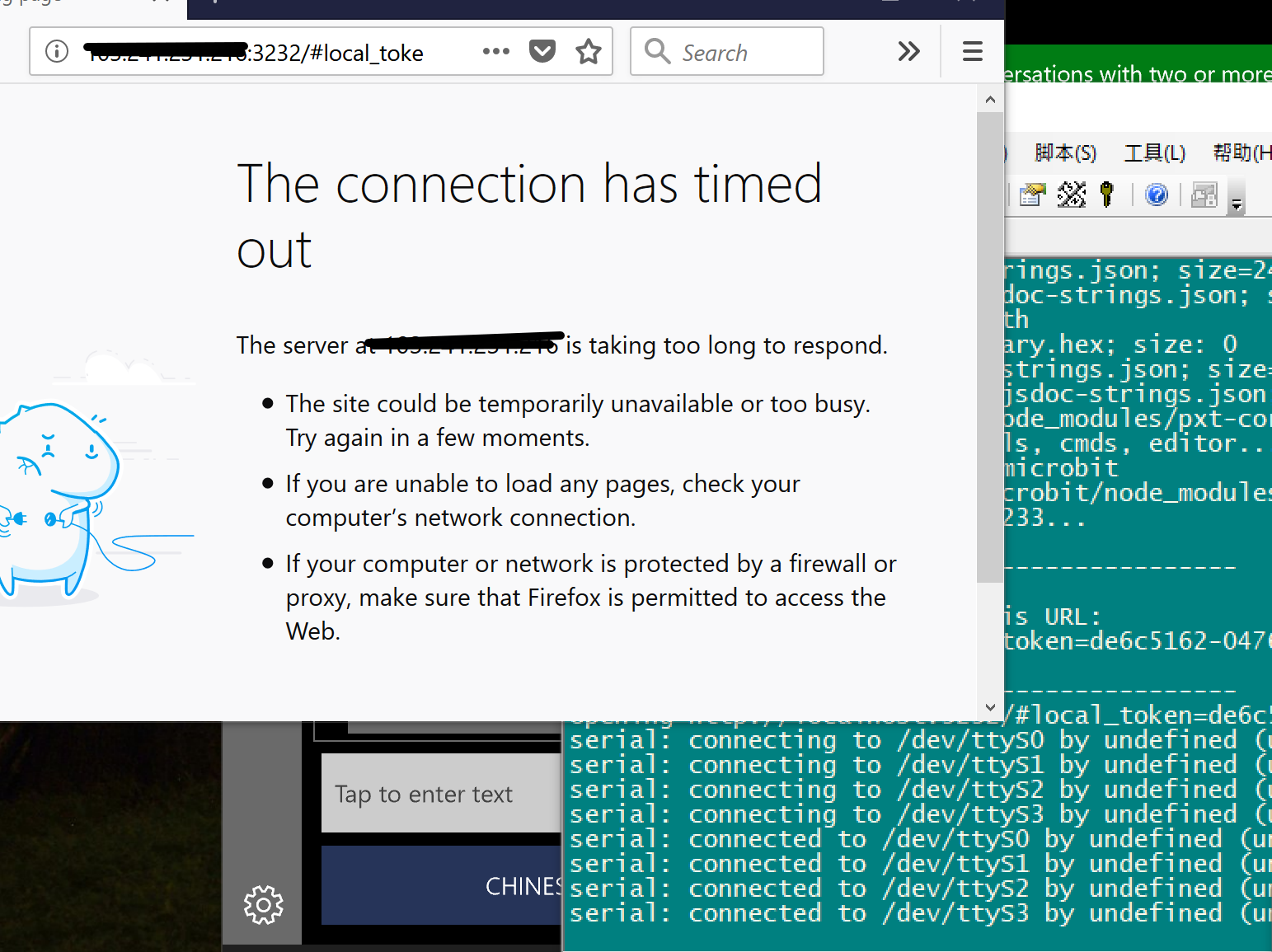This screenshot has height=952, width=1272.
Task: Click the greyed-out window layout icon in the terminal toolbar
Action: (1204, 195)
